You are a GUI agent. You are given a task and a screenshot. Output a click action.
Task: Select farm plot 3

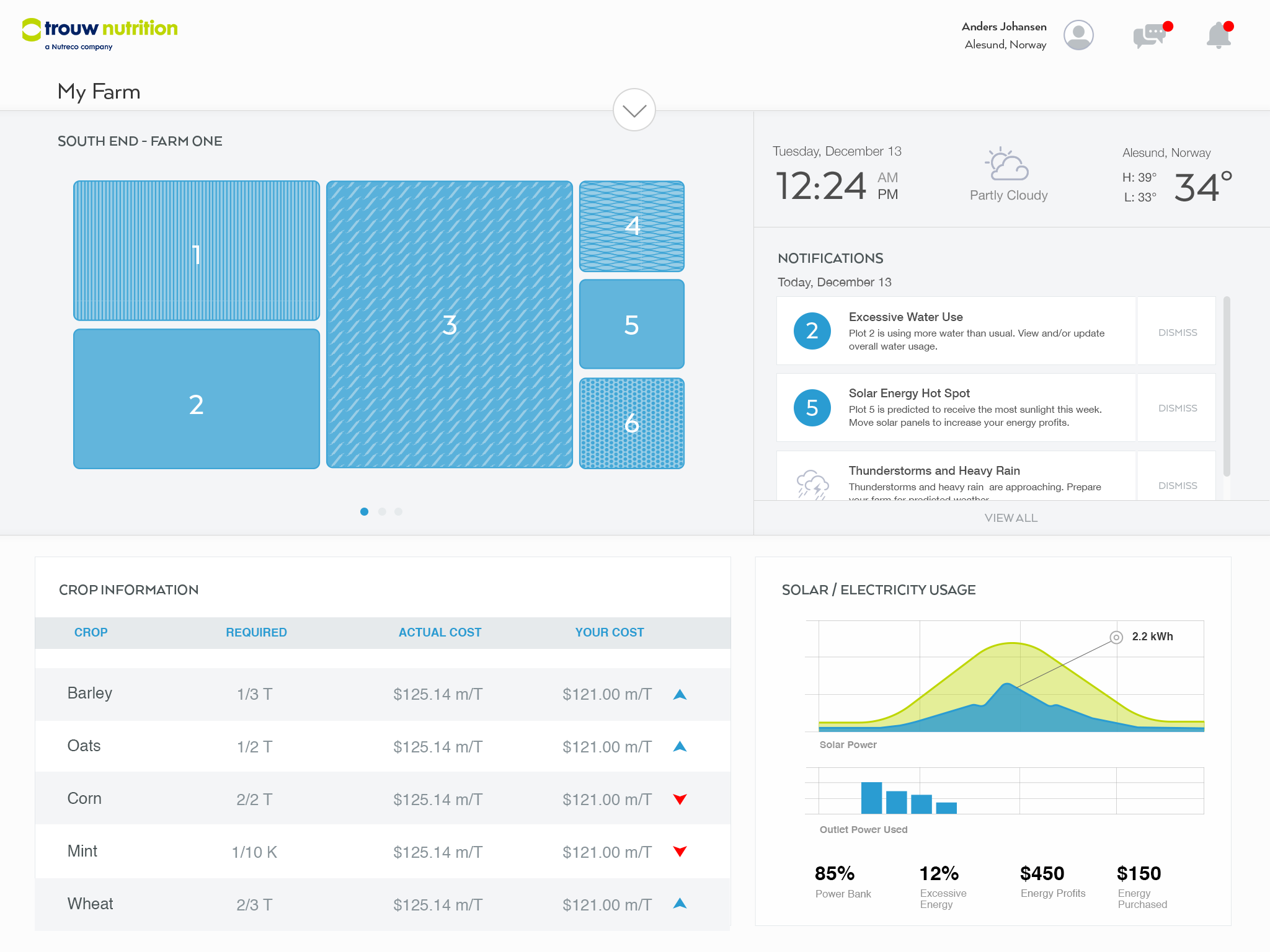point(450,325)
